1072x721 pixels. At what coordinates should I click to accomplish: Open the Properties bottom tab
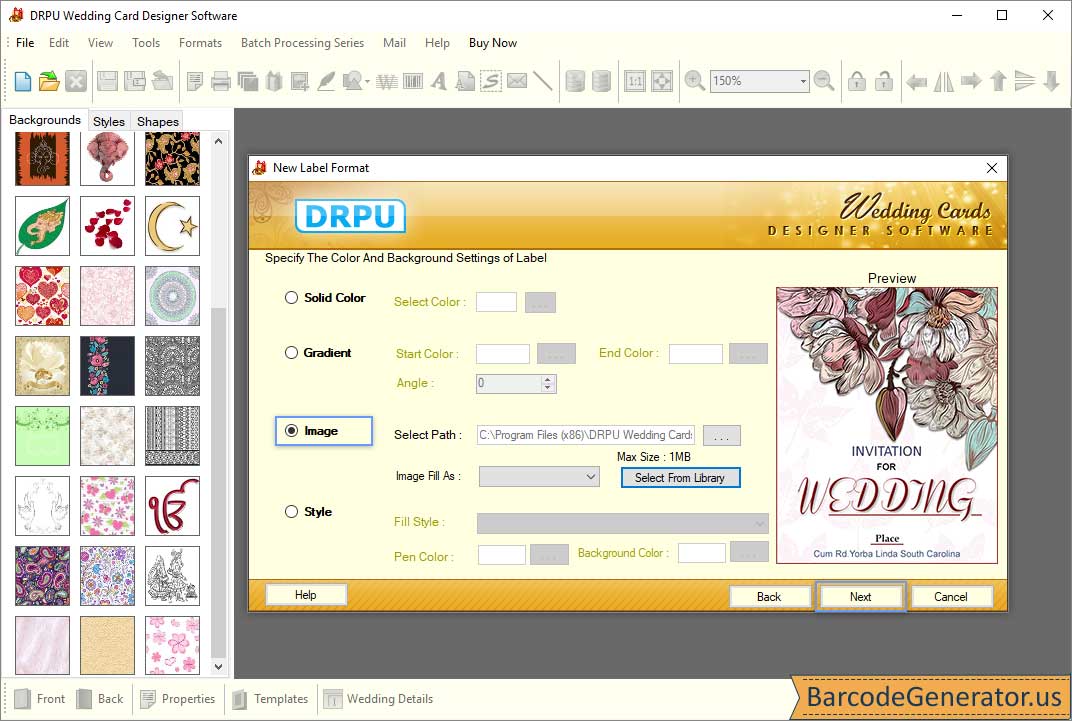tap(178, 698)
